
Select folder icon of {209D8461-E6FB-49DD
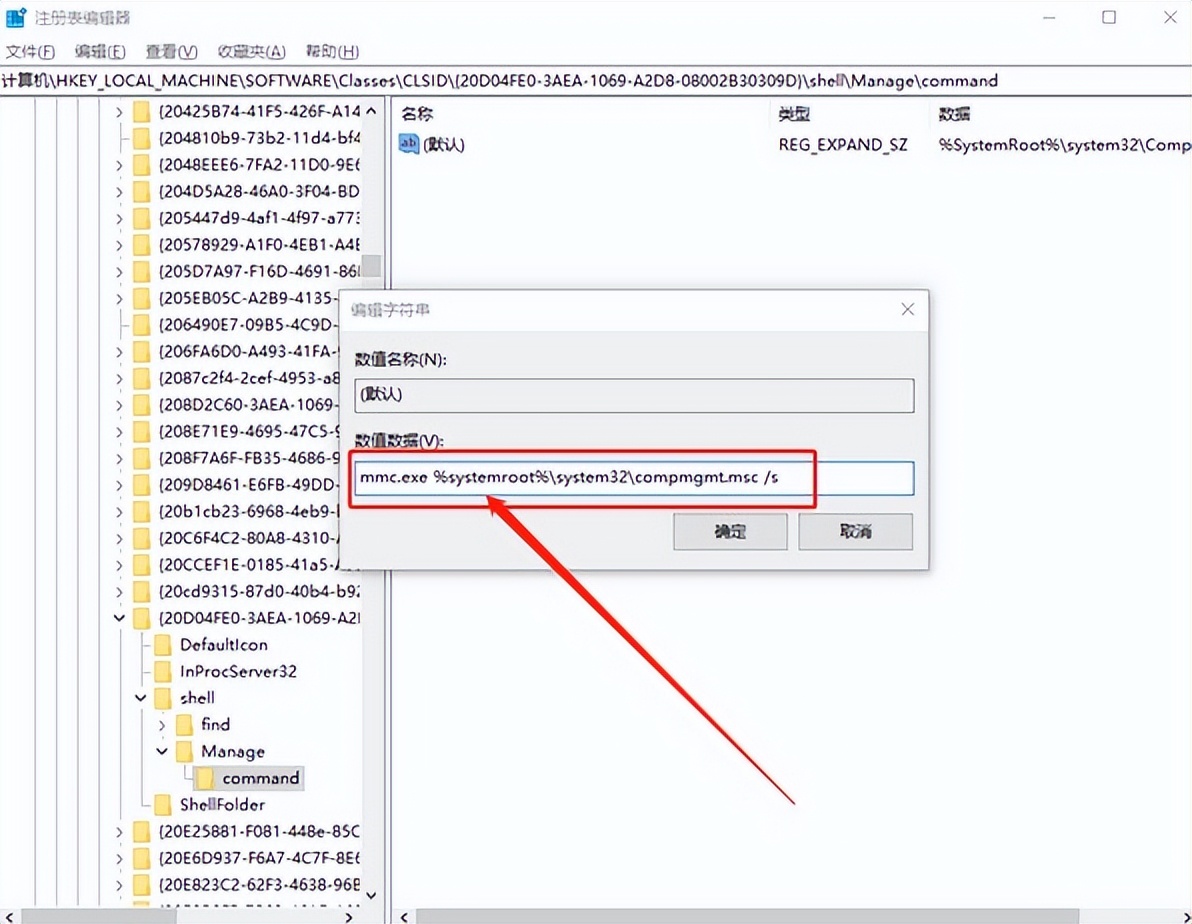[x=141, y=485]
